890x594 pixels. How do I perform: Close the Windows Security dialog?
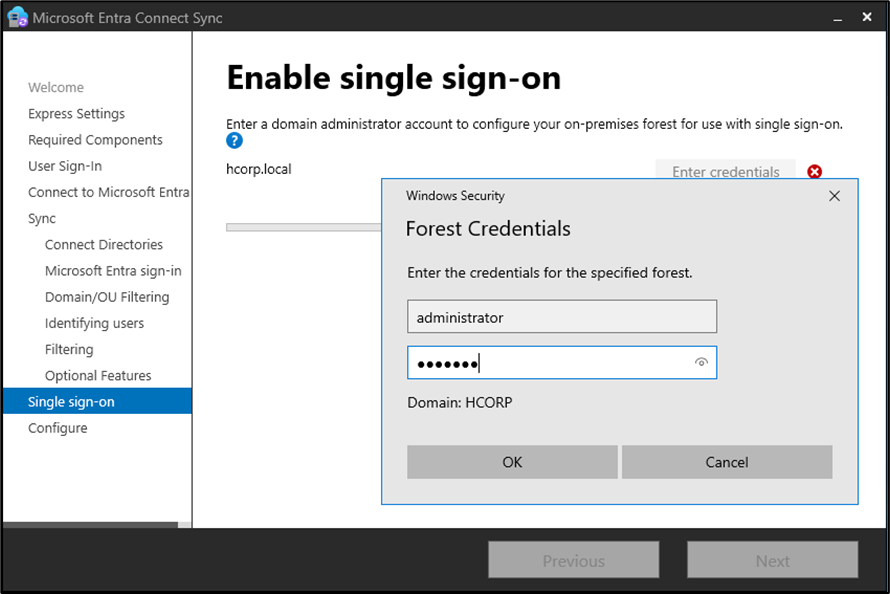(x=835, y=196)
